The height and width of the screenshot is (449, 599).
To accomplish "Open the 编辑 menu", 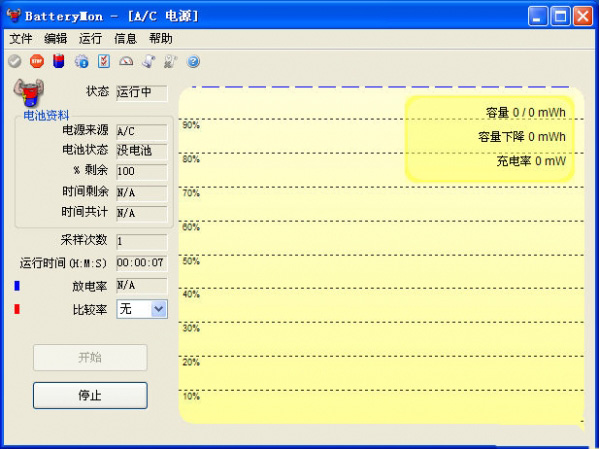I will coord(55,39).
